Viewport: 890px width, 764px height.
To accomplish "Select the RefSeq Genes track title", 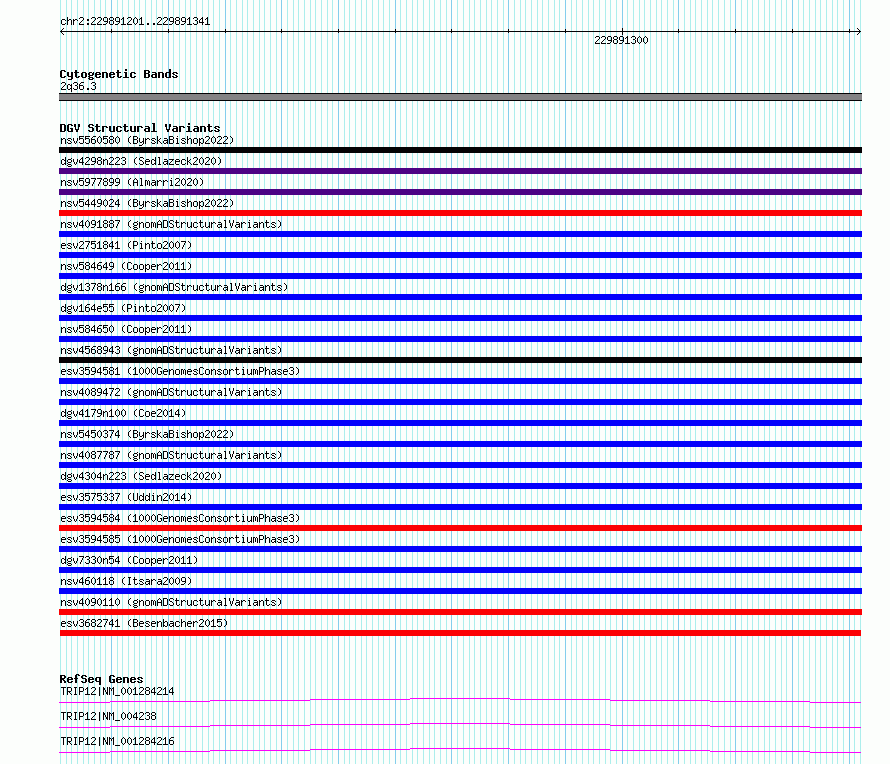I will pos(101,679).
